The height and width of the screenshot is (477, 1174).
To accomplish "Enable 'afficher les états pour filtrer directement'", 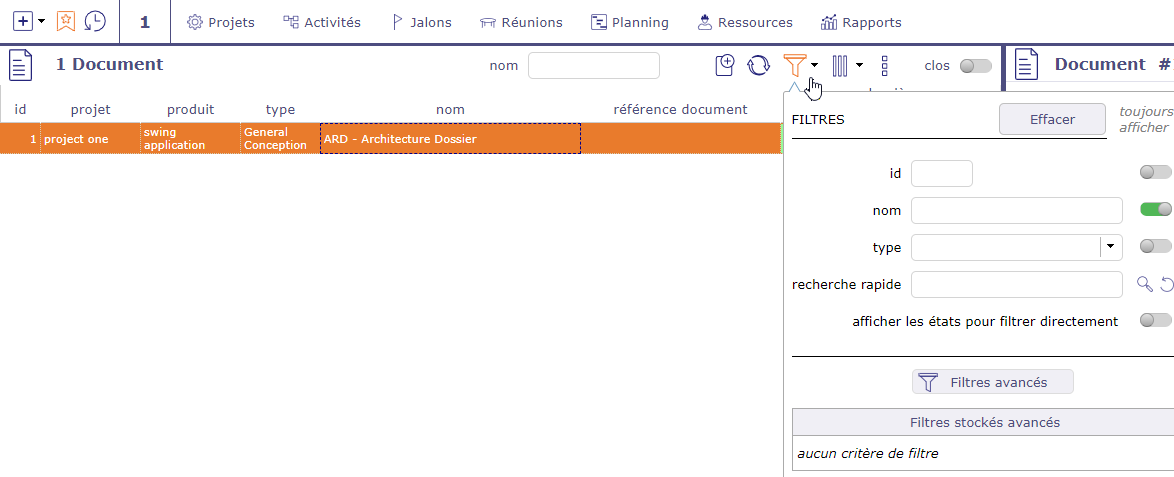I will (1155, 320).
